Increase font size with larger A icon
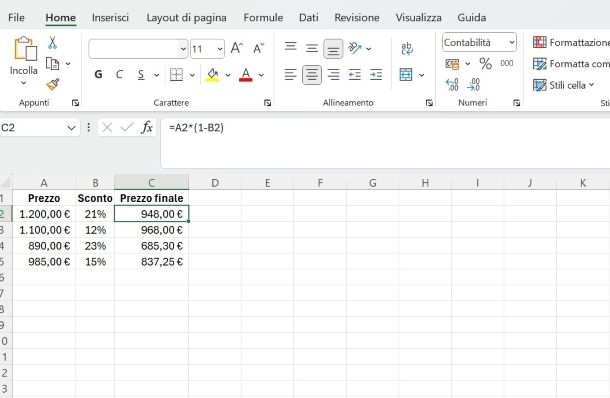The width and height of the screenshot is (610, 398). coord(237,48)
